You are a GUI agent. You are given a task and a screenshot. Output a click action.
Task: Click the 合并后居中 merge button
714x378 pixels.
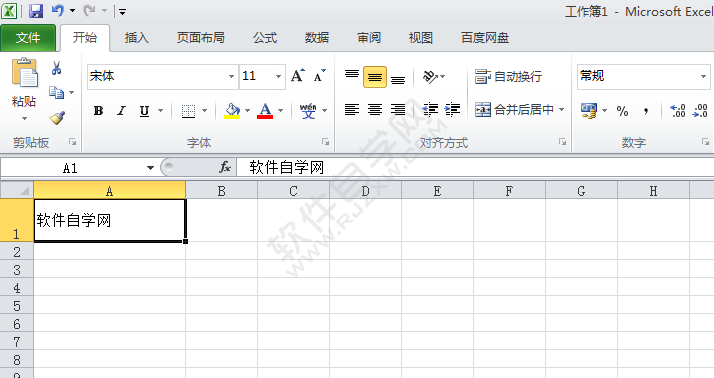515,110
